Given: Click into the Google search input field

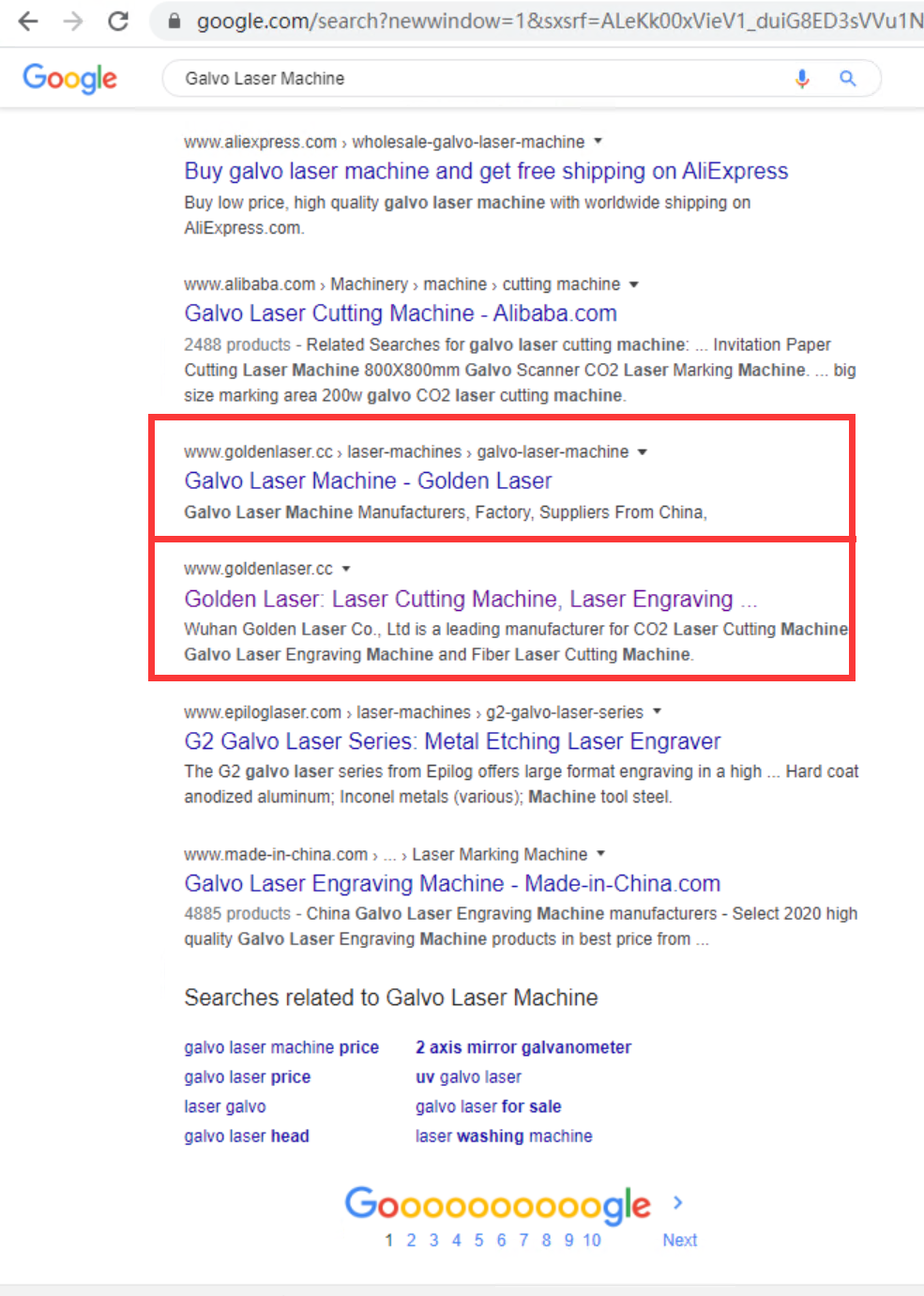Looking at the screenshot, I should (x=469, y=79).
